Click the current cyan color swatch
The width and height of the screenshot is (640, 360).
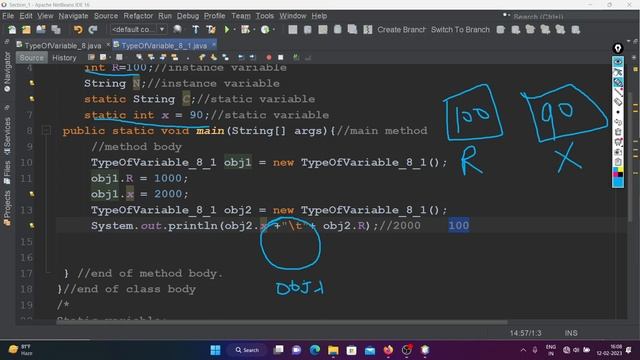pos(618,182)
